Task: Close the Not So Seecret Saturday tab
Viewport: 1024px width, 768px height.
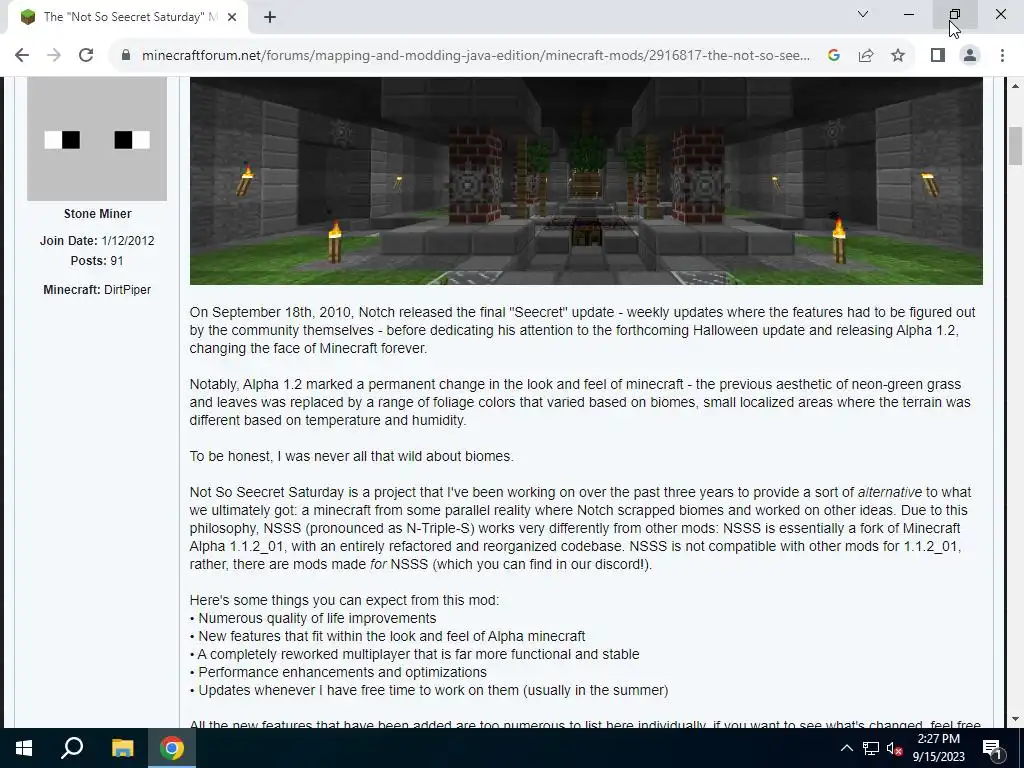Action: click(232, 17)
